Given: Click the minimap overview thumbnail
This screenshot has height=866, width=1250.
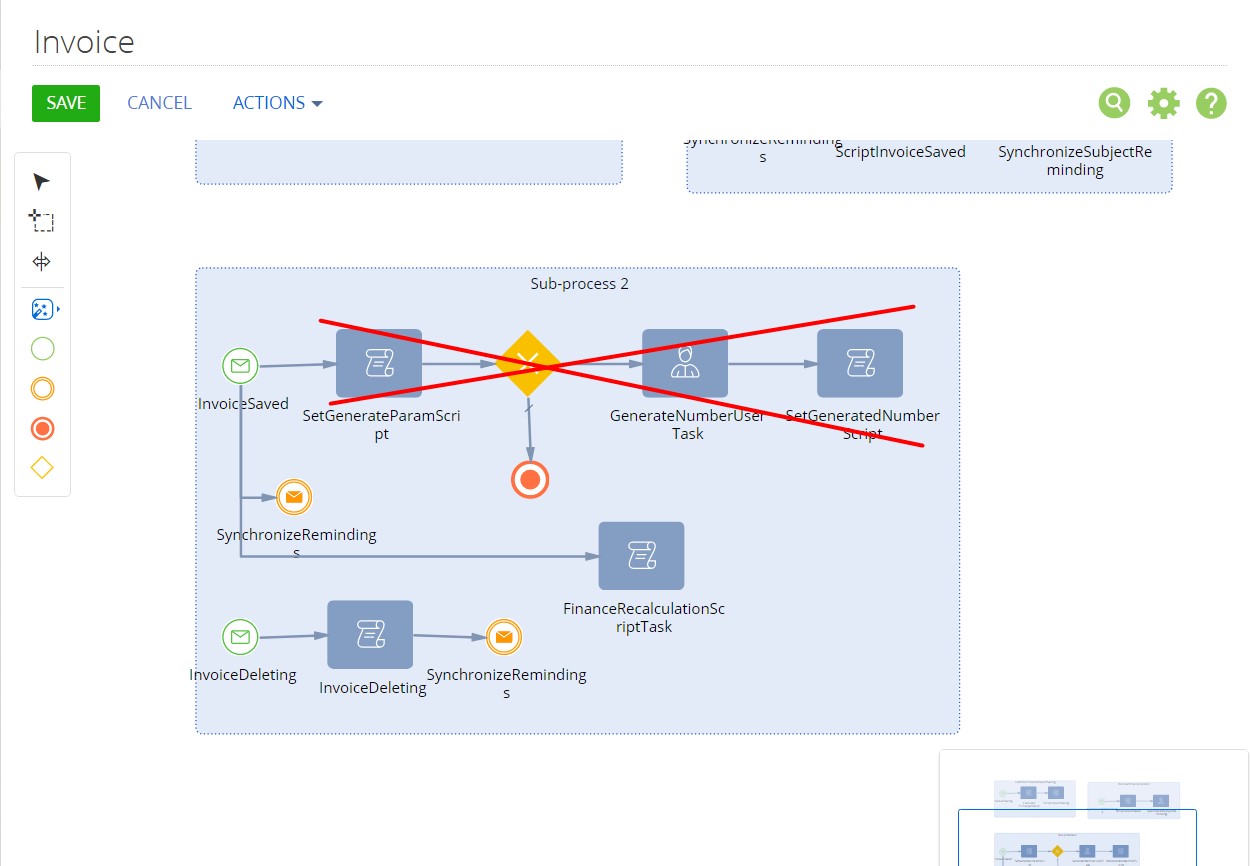Looking at the screenshot, I should point(1094,808).
